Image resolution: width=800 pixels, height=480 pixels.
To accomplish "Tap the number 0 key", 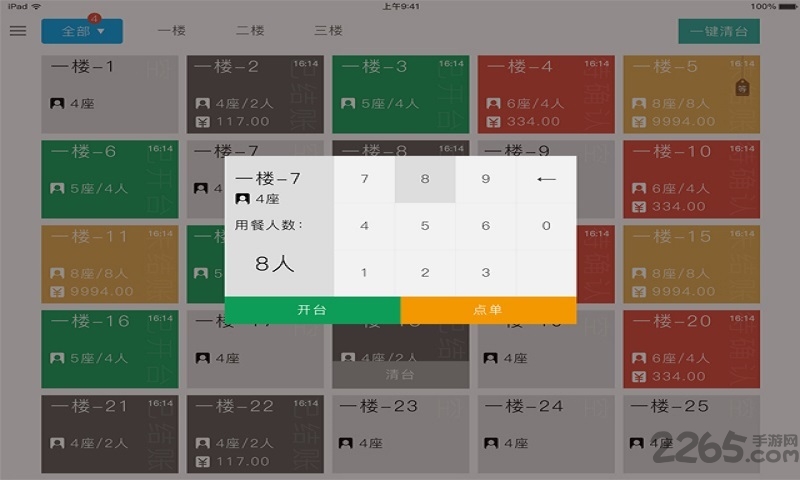I will [546, 226].
